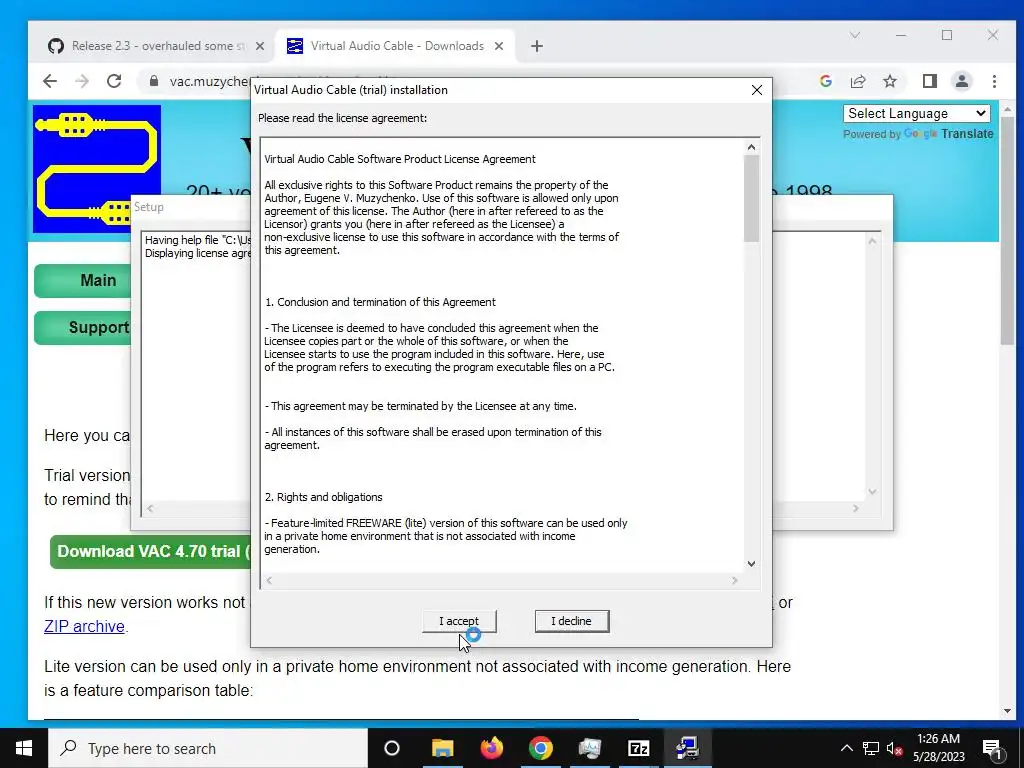Click Setup window log scroll down arrow
The image size is (1024, 768).
click(872, 492)
